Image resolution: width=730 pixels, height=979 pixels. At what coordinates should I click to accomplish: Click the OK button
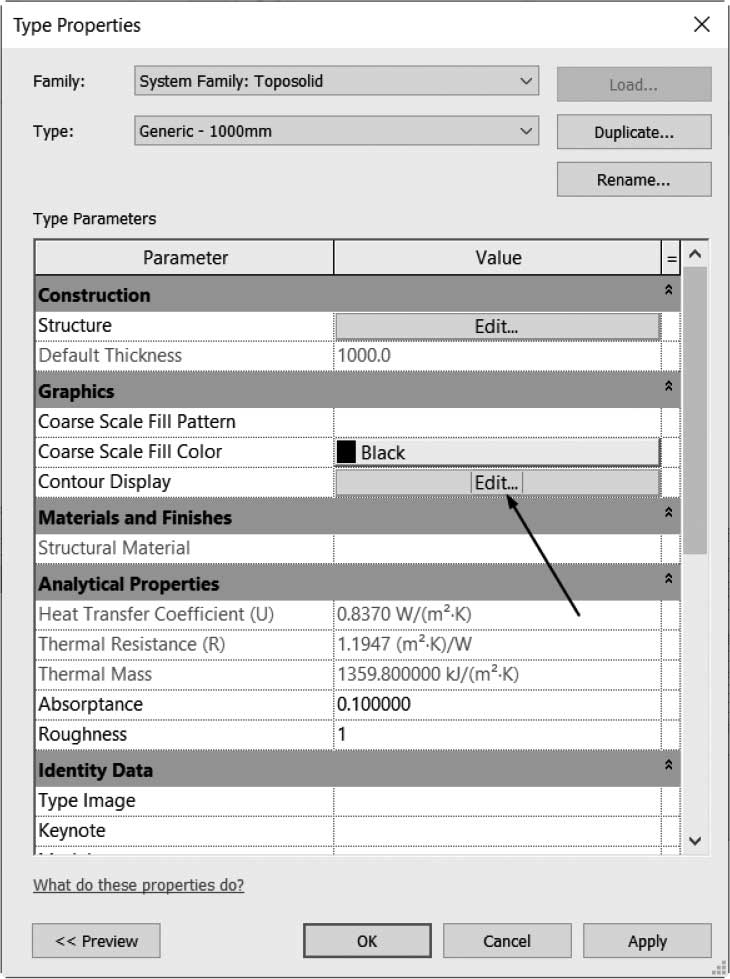(367, 941)
